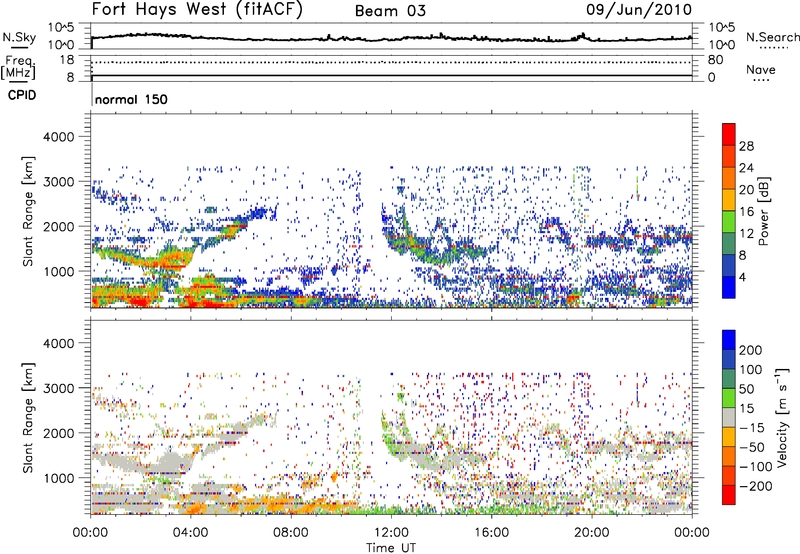Viewport: 800px width, 554px height.
Task: Click the 'Fort Hays West (fitACF)' title
Action: 197,10
